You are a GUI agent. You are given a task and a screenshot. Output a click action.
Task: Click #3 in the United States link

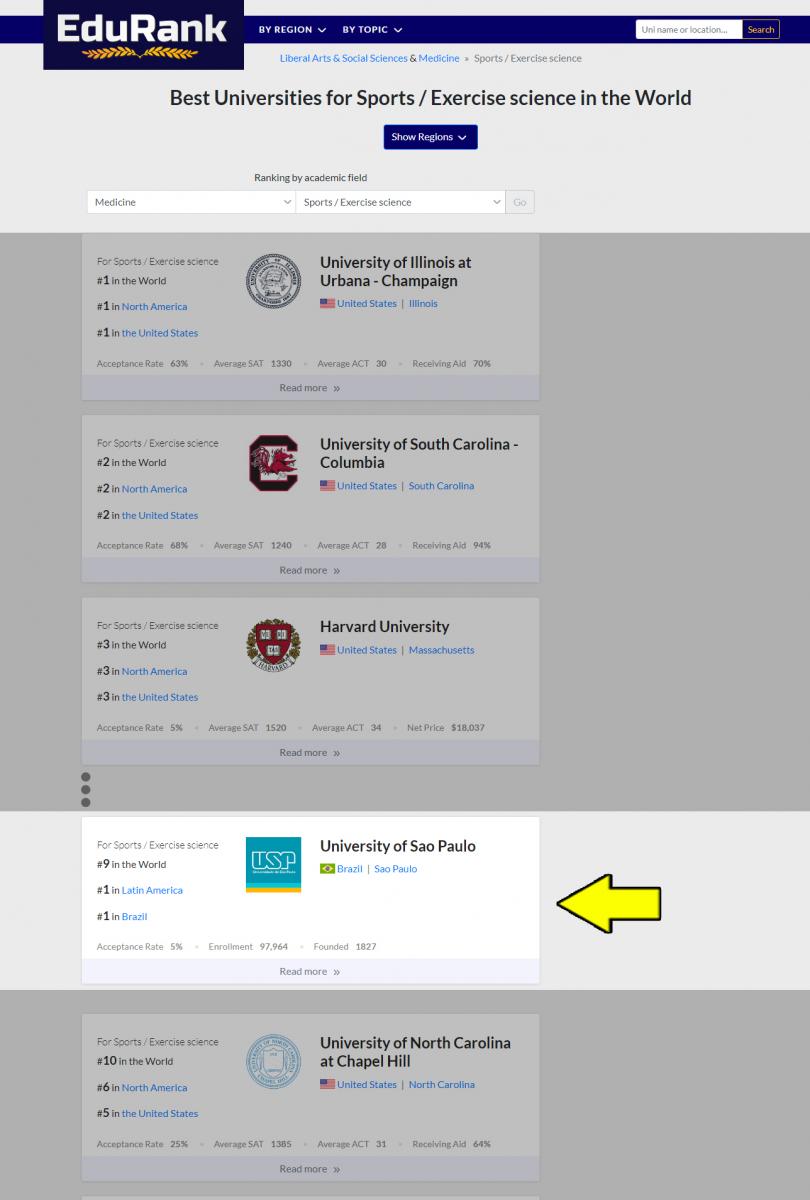(x=160, y=697)
